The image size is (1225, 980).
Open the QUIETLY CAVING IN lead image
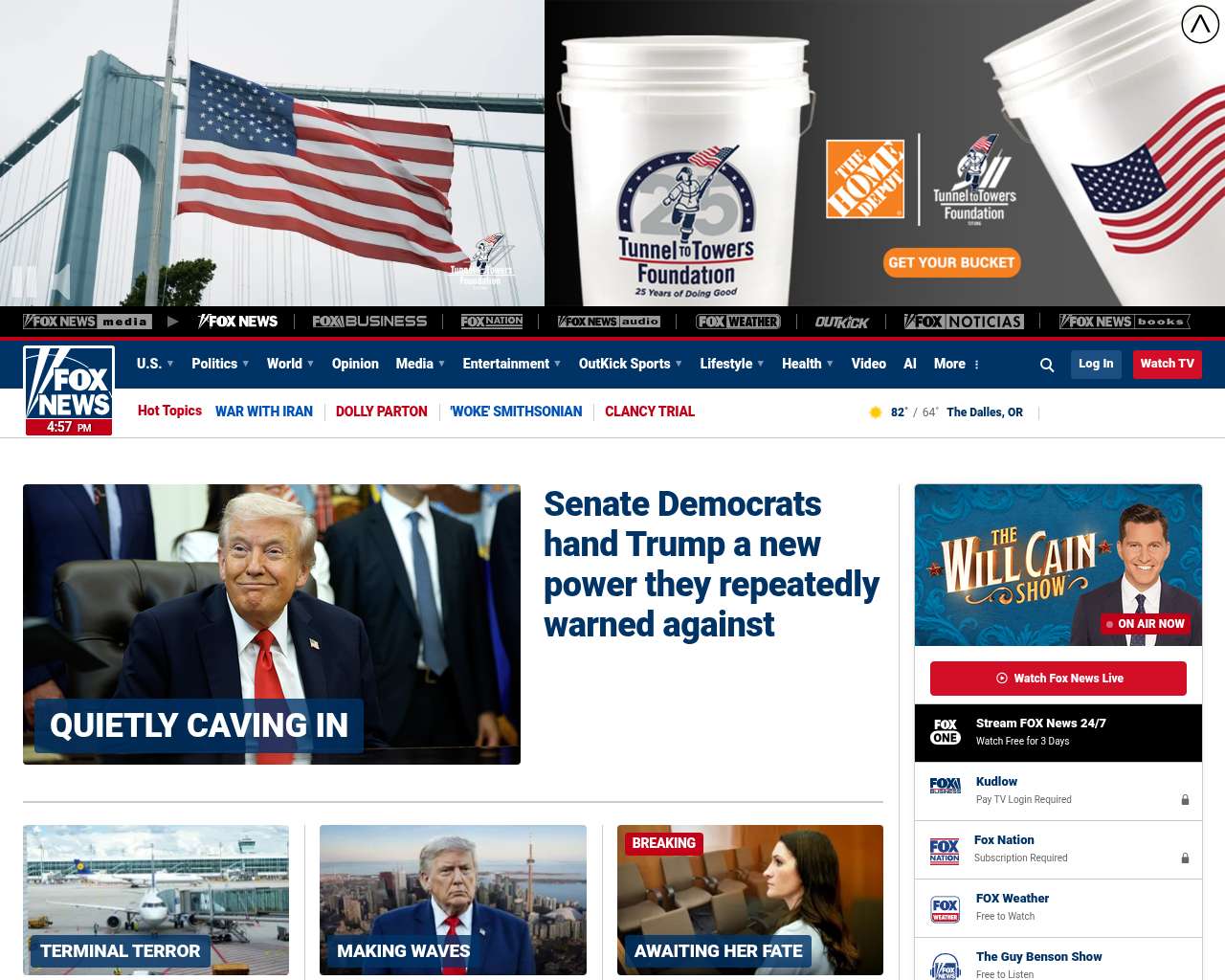[x=272, y=624]
